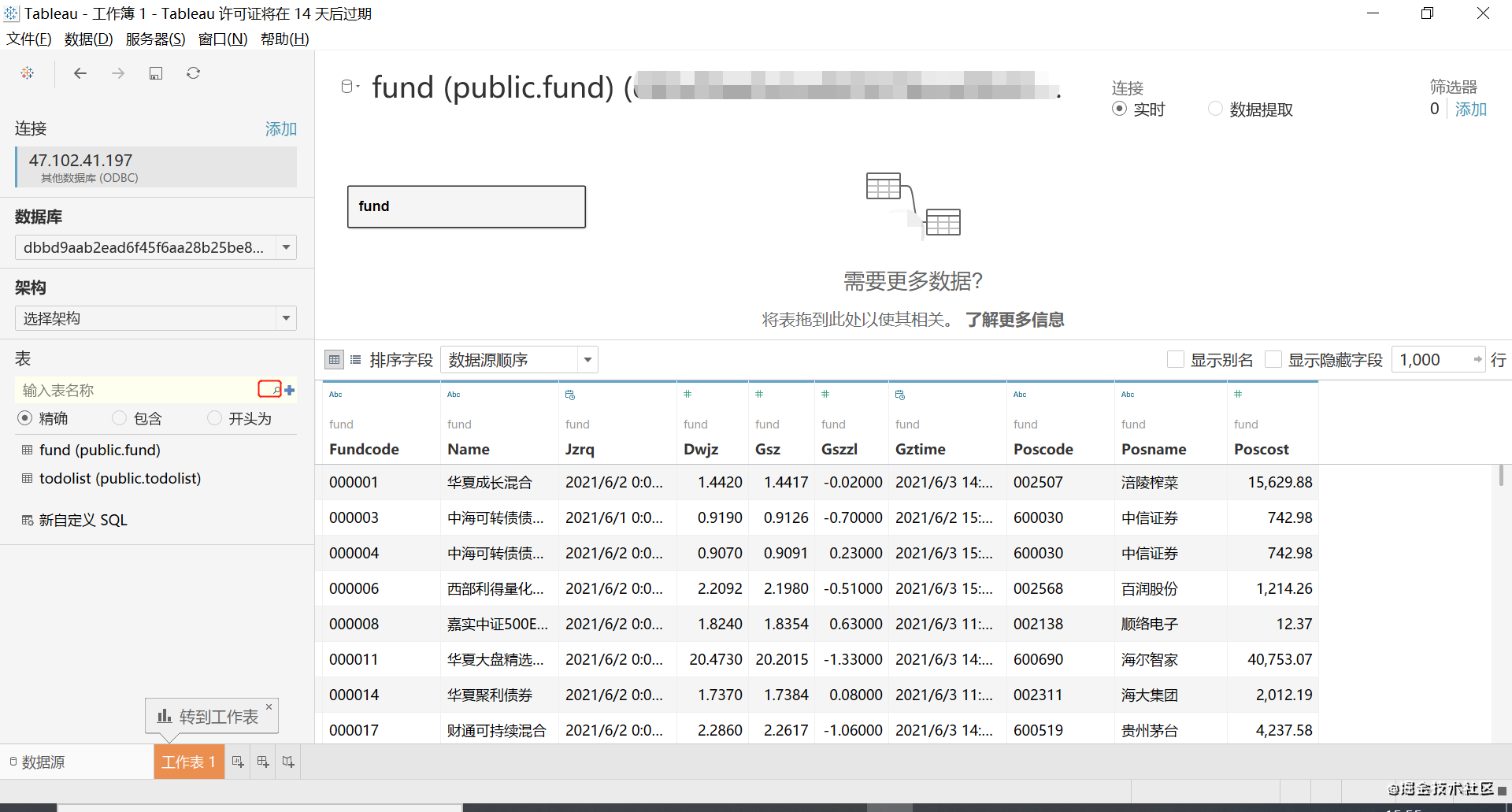Click the Abc data type icon for Name

pyautogui.click(x=454, y=395)
